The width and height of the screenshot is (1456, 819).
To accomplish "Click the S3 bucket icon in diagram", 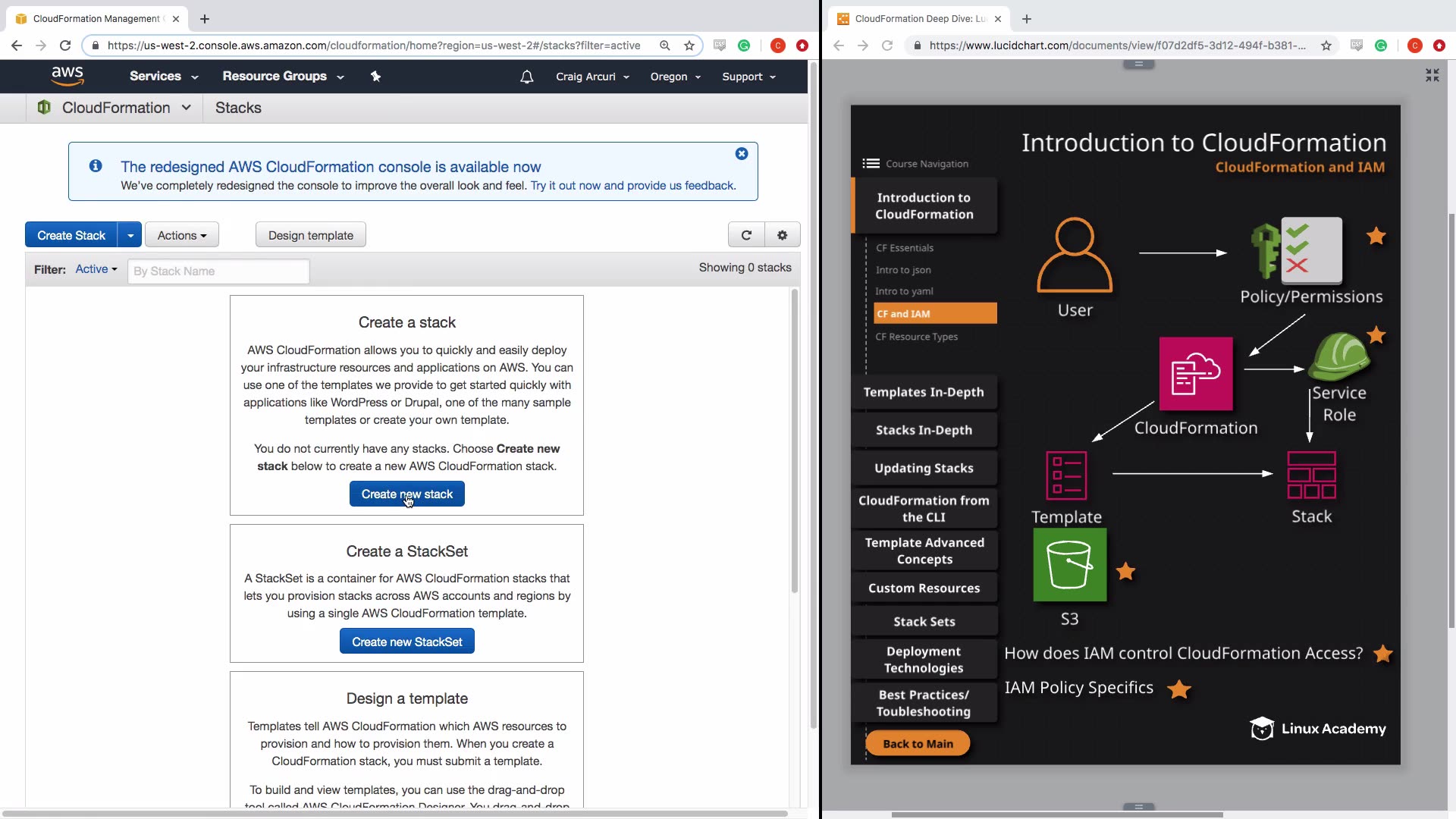I will pyautogui.click(x=1069, y=565).
